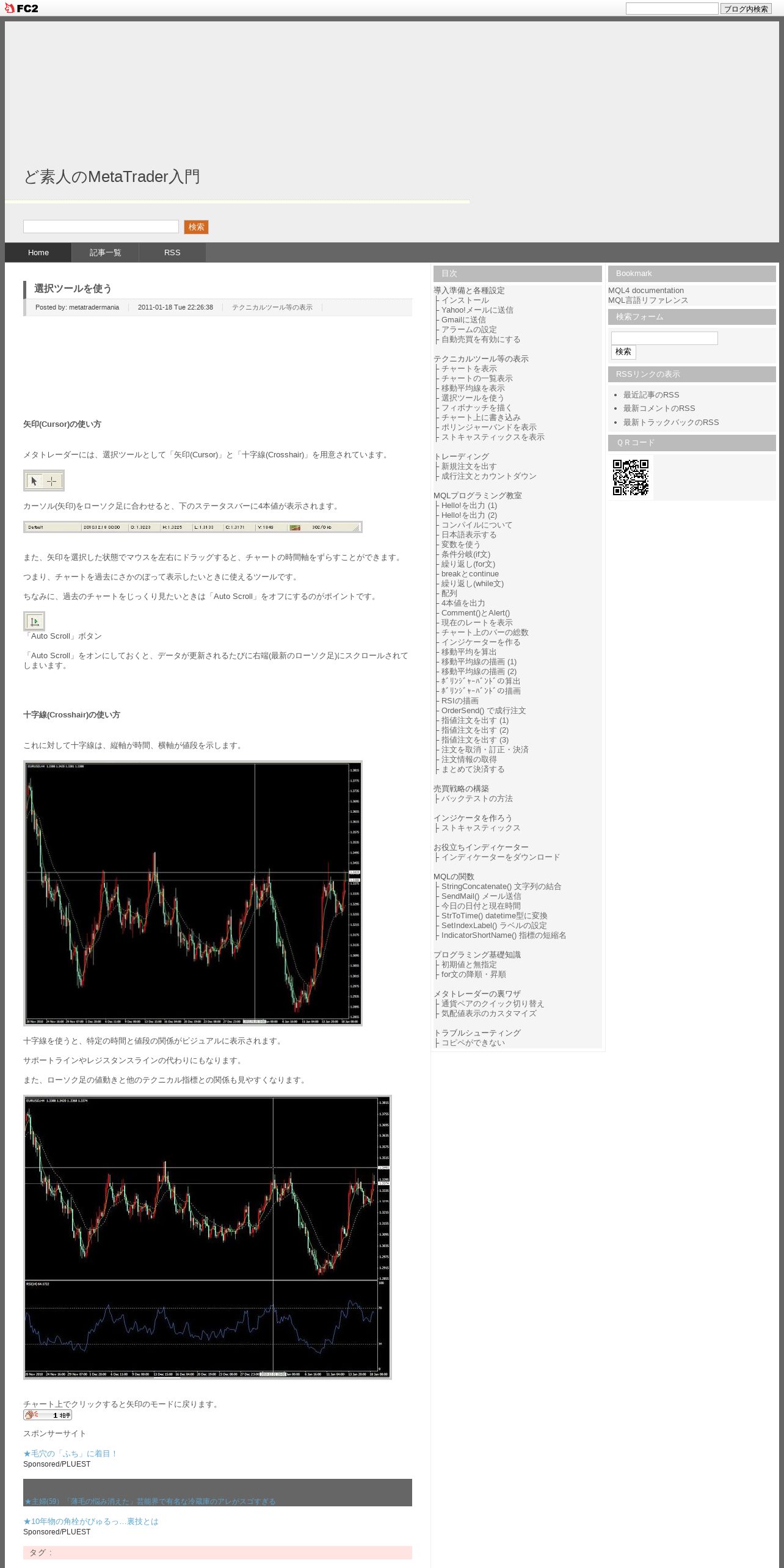Open 気配値表示のカスタマイズ entry

tap(489, 1014)
